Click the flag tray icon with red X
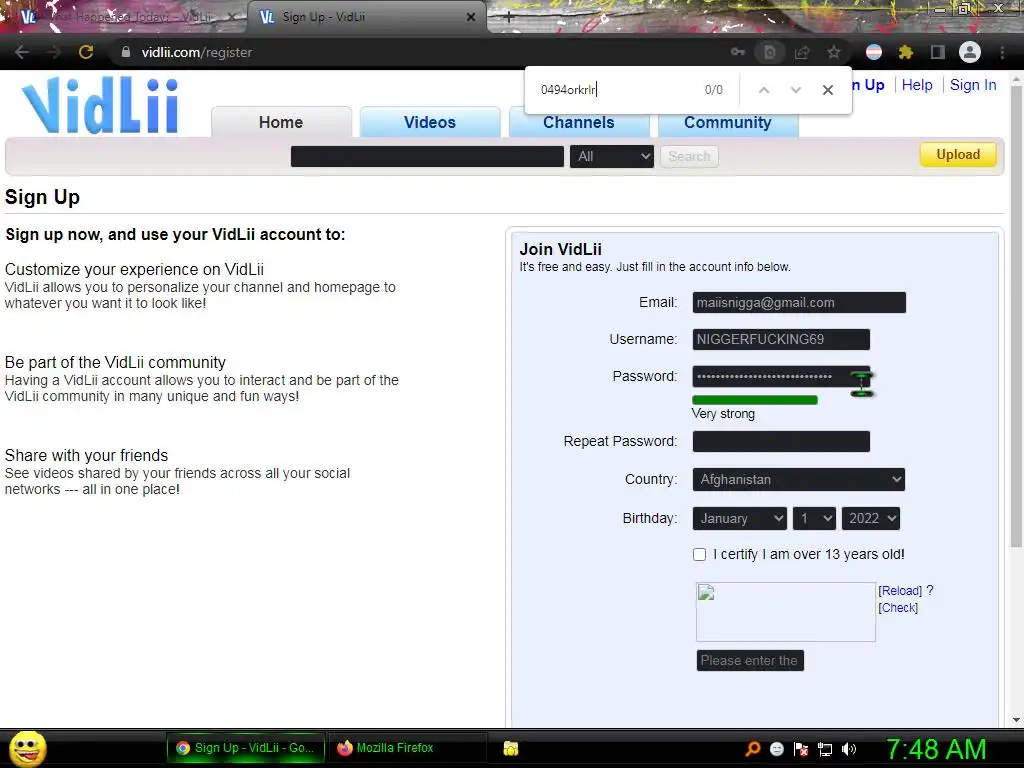This screenshot has width=1024, height=768. pyautogui.click(x=801, y=749)
